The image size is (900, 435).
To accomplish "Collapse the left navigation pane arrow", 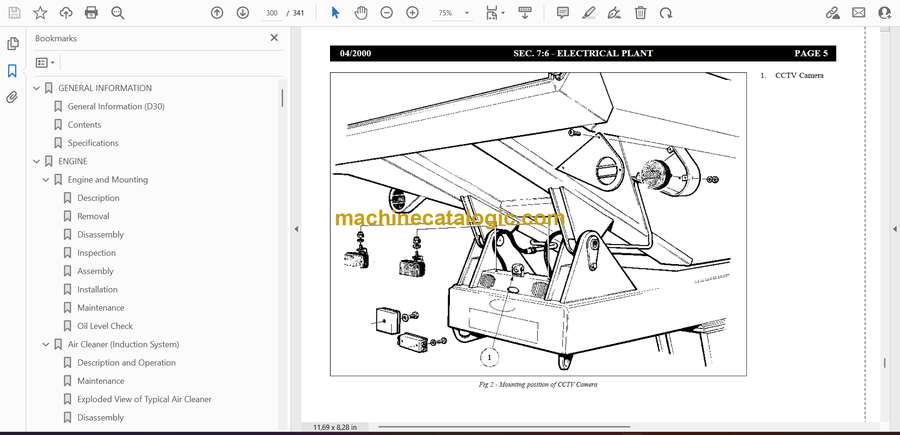I will click(296, 229).
